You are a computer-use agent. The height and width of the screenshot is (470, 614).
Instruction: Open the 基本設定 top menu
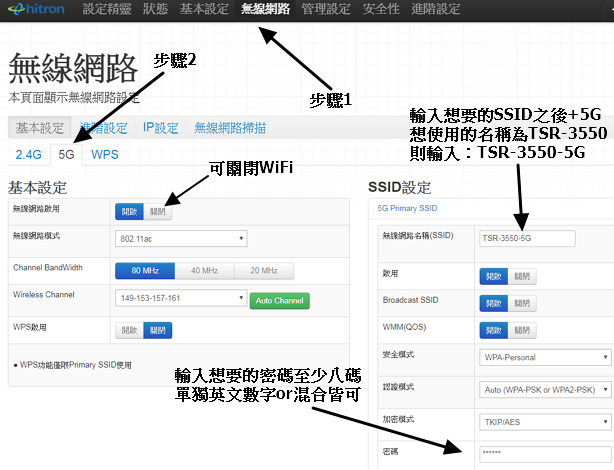(x=204, y=9)
